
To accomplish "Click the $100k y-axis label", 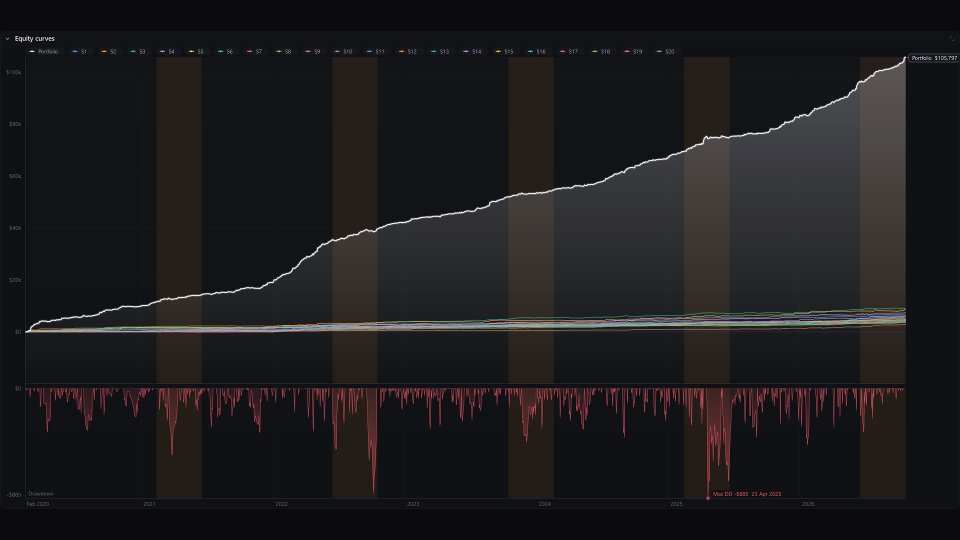I will 13,72.
